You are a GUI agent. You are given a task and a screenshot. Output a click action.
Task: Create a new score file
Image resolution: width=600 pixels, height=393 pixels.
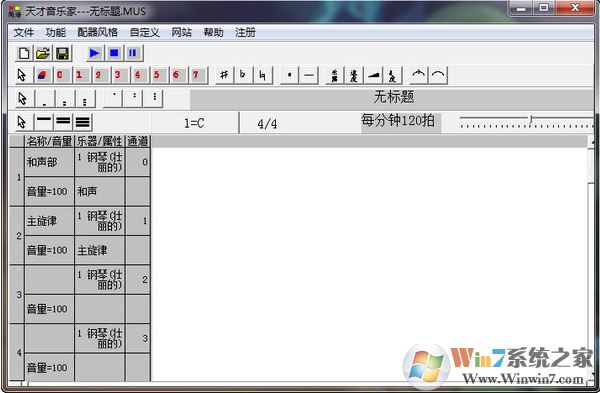point(24,53)
